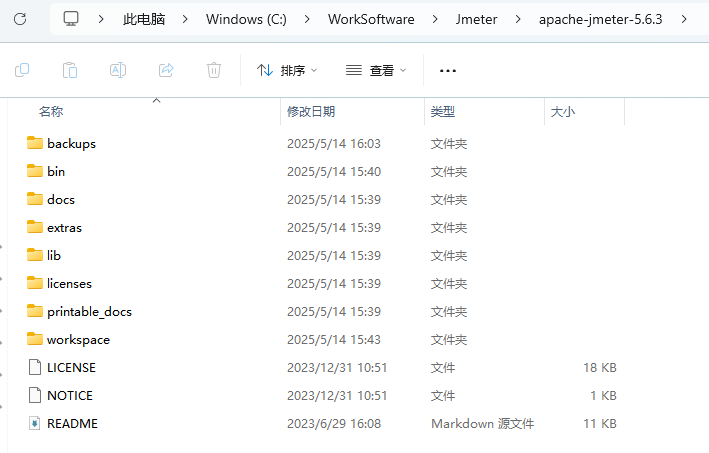Select the LICENSE file name
The image size is (709, 453).
(x=71, y=368)
